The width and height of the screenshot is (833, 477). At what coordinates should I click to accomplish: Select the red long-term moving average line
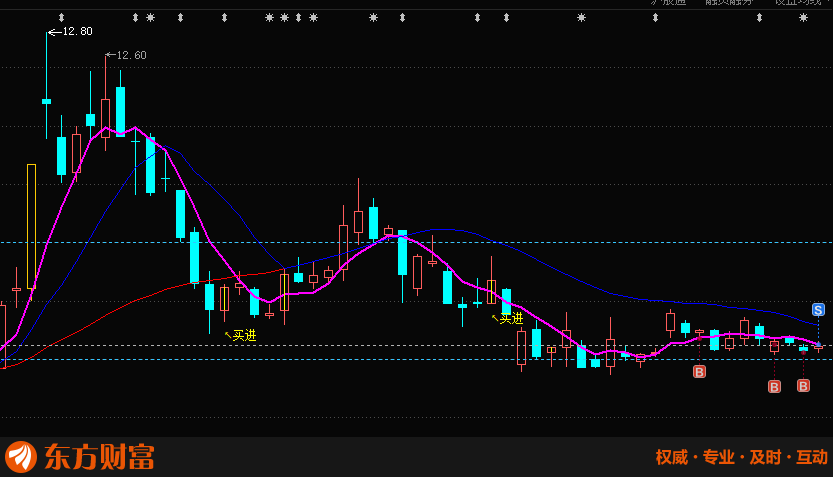pyautogui.click(x=133, y=301)
